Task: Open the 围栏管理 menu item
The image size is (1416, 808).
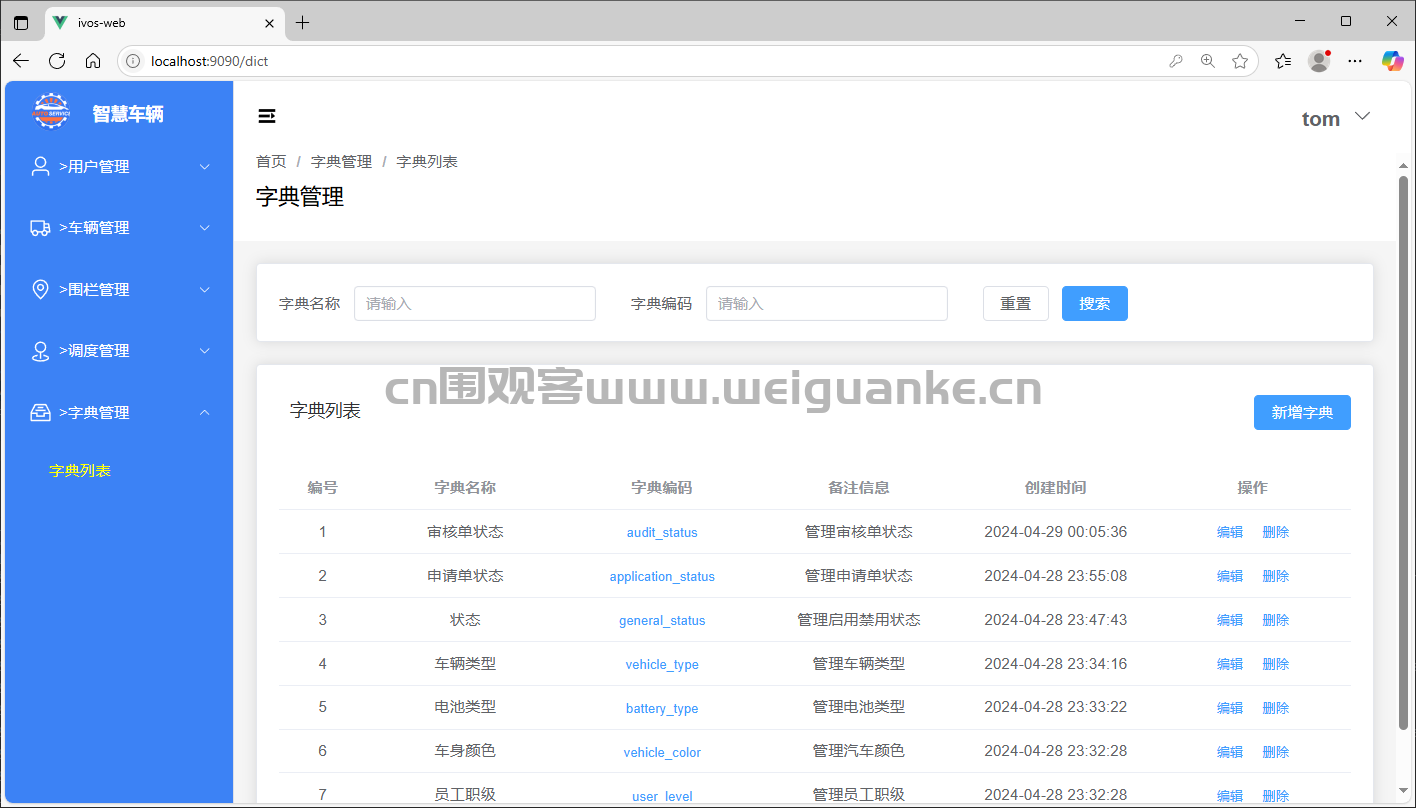Action: (x=119, y=290)
